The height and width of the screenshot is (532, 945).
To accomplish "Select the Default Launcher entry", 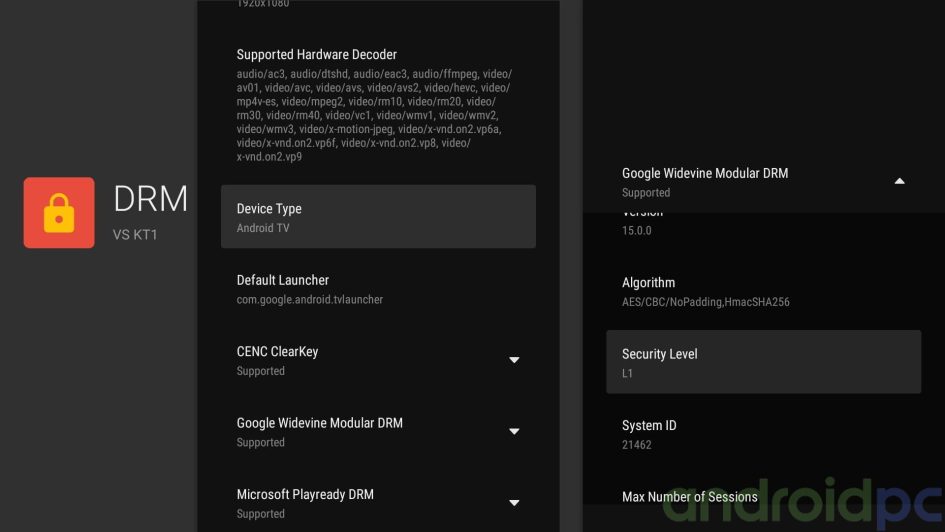I will [x=378, y=289].
